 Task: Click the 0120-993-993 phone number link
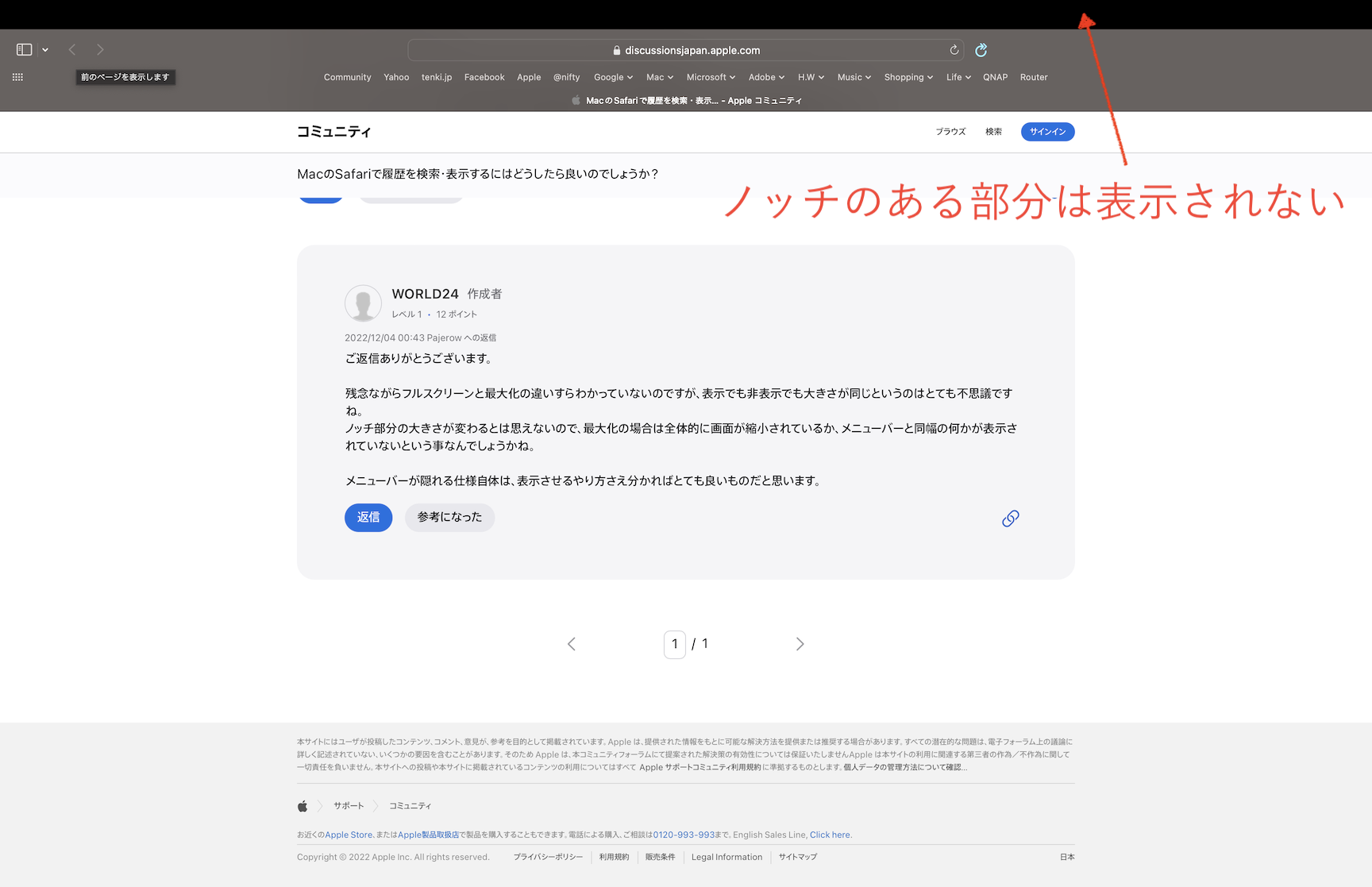684,835
